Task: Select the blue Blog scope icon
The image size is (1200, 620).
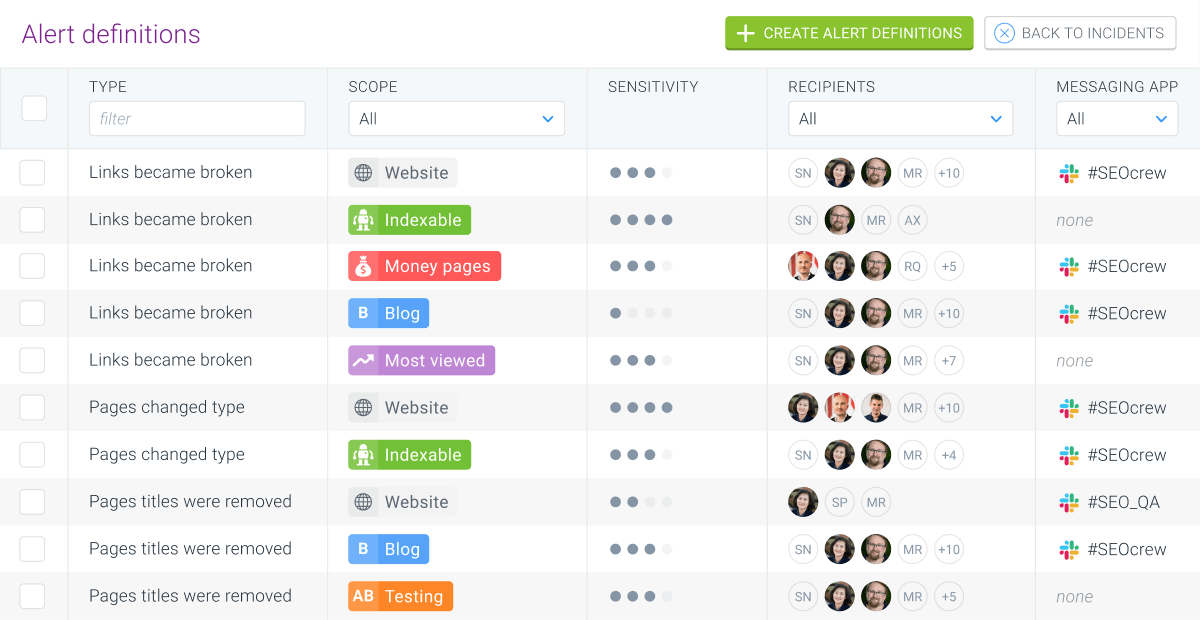Action: (x=361, y=313)
